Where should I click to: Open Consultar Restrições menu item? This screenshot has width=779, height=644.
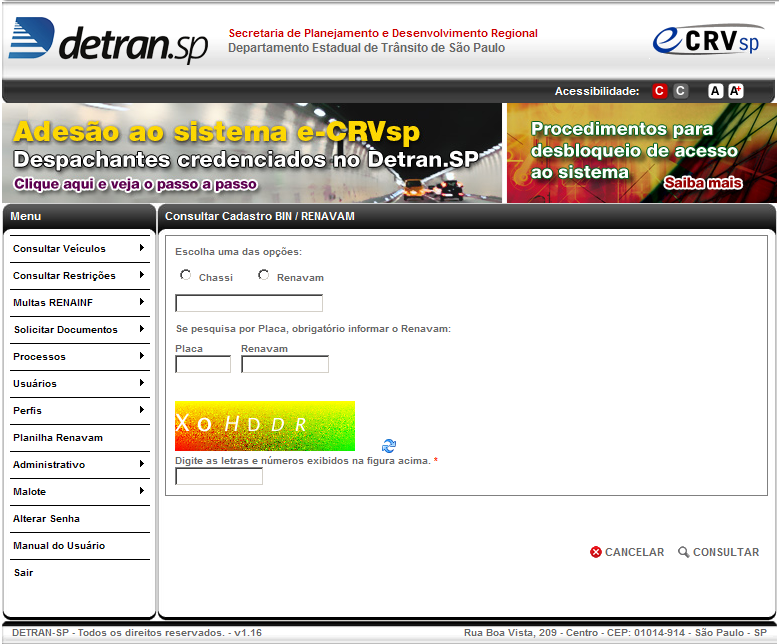pyautogui.click(x=64, y=275)
